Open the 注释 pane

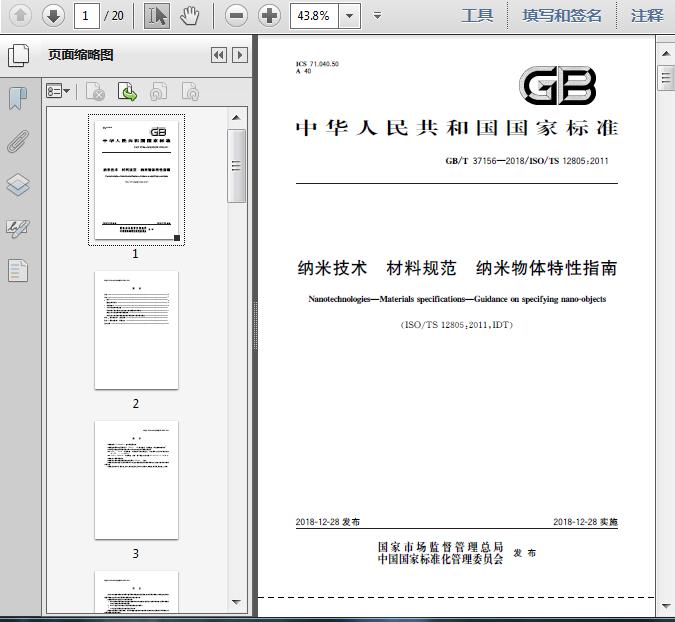pos(647,15)
